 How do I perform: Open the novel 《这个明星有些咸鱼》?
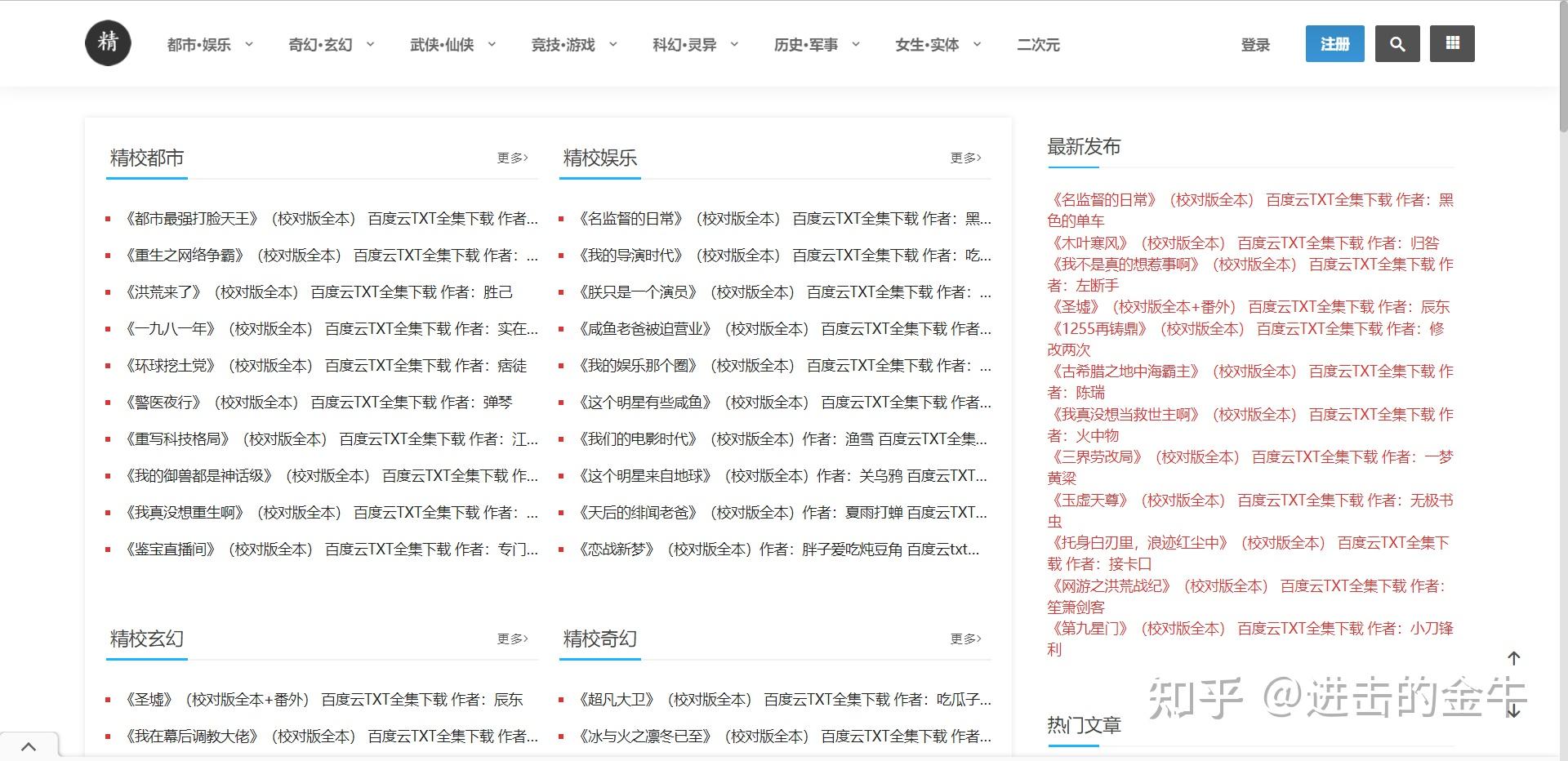[x=783, y=403]
